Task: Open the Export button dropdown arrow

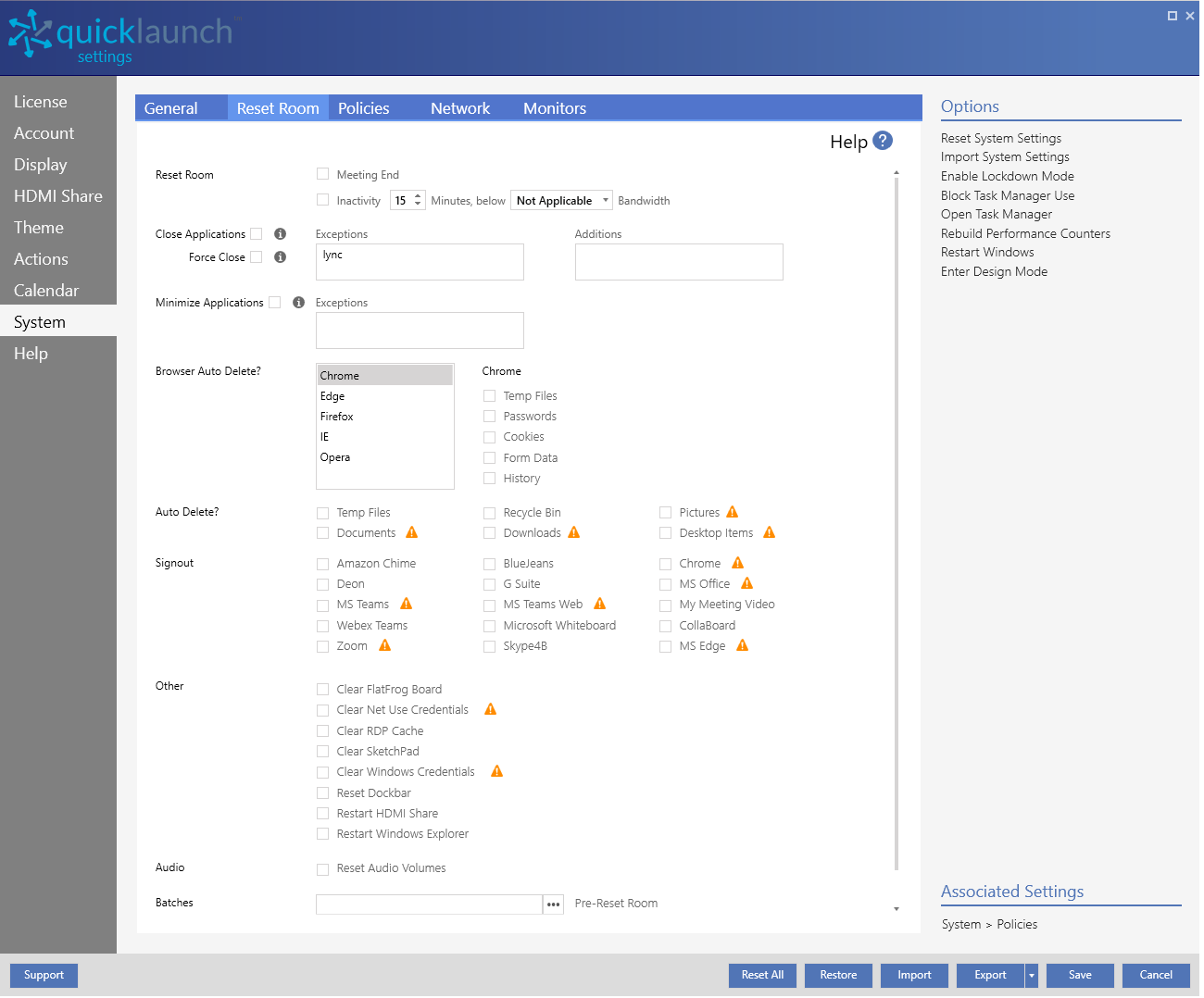Action: point(1032,976)
